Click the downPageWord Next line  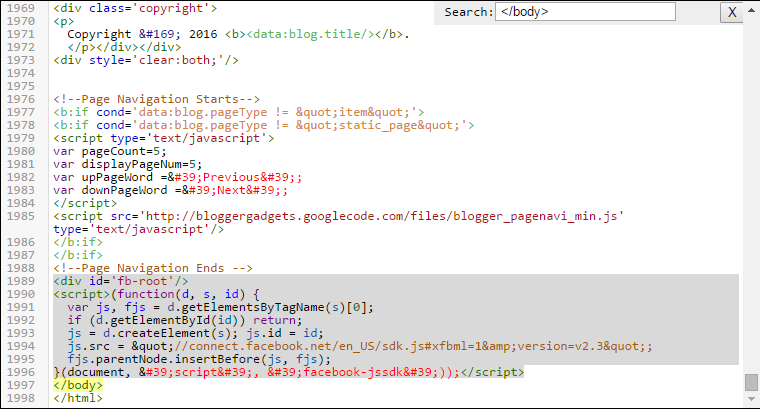pos(170,190)
